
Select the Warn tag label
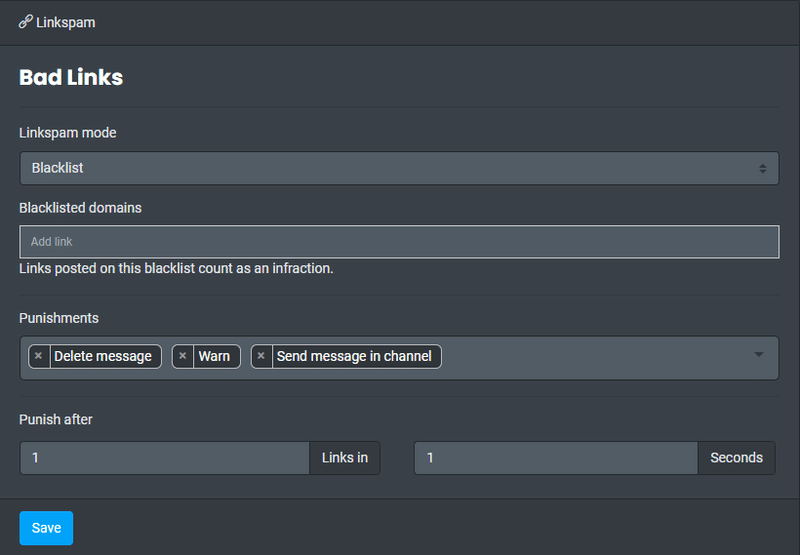(x=214, y=356)
